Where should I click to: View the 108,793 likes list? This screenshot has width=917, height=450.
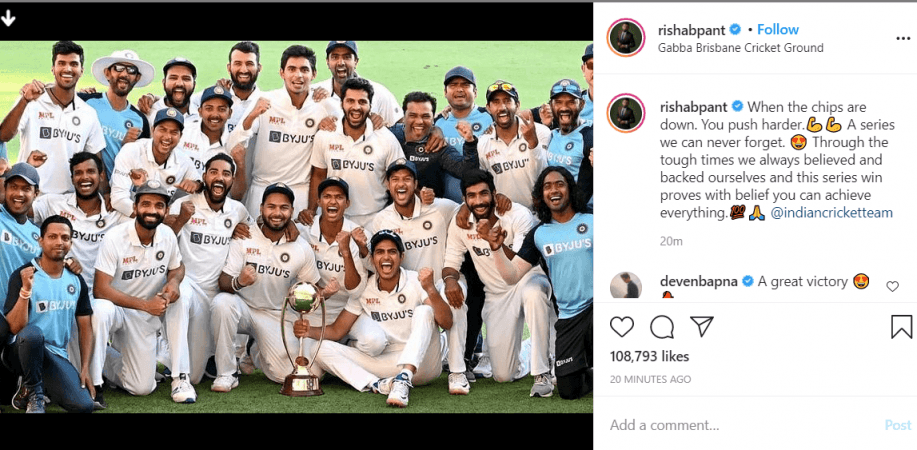pos(649,356)
